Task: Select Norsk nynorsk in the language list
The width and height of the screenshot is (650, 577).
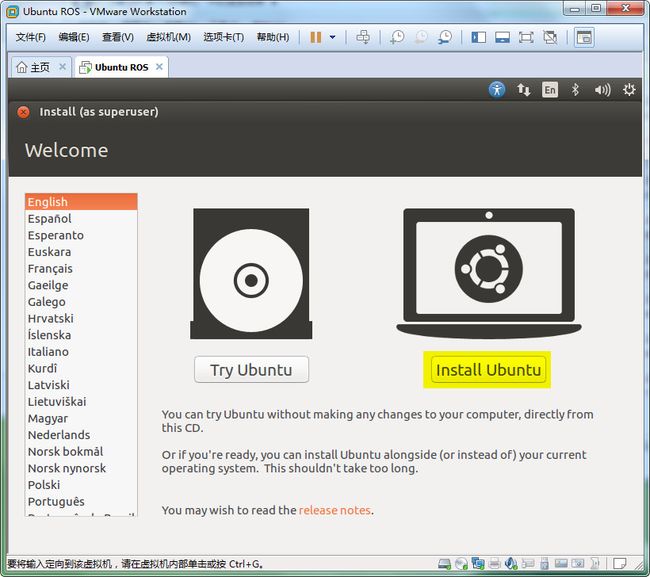Action: coord(81,468)
